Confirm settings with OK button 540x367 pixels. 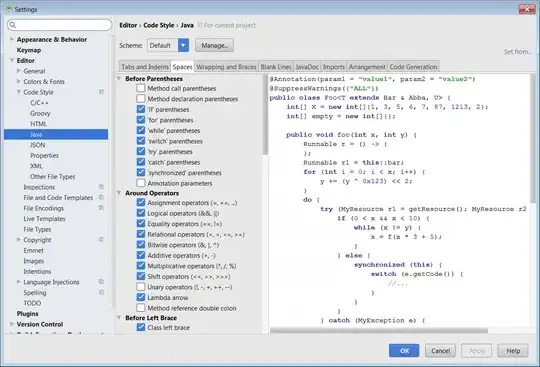(404, 350)
